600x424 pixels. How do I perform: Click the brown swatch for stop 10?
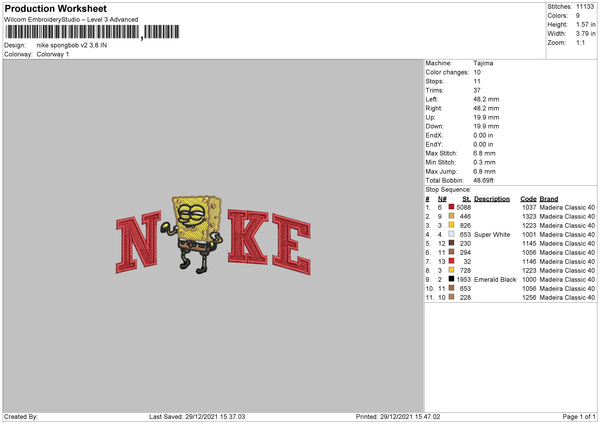tap(451, 288)
